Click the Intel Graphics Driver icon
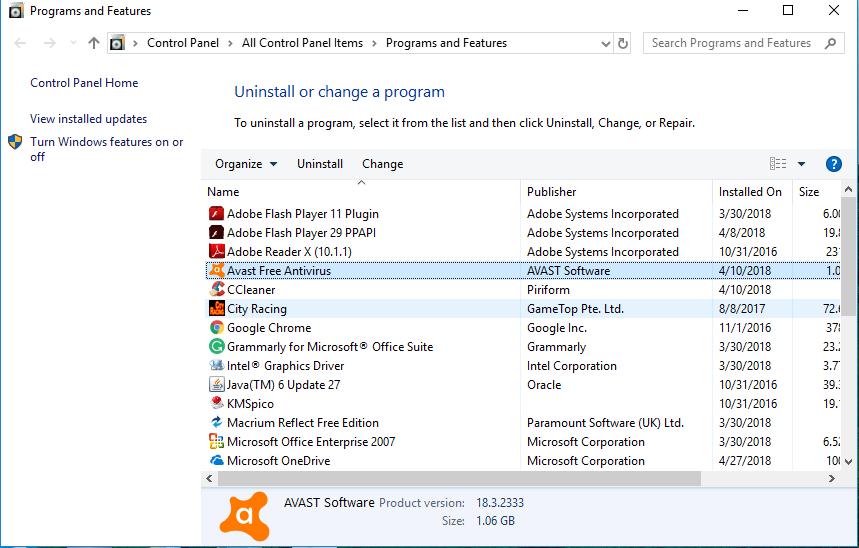This screenshot has height=548, width=859. (x=216, y=366)
